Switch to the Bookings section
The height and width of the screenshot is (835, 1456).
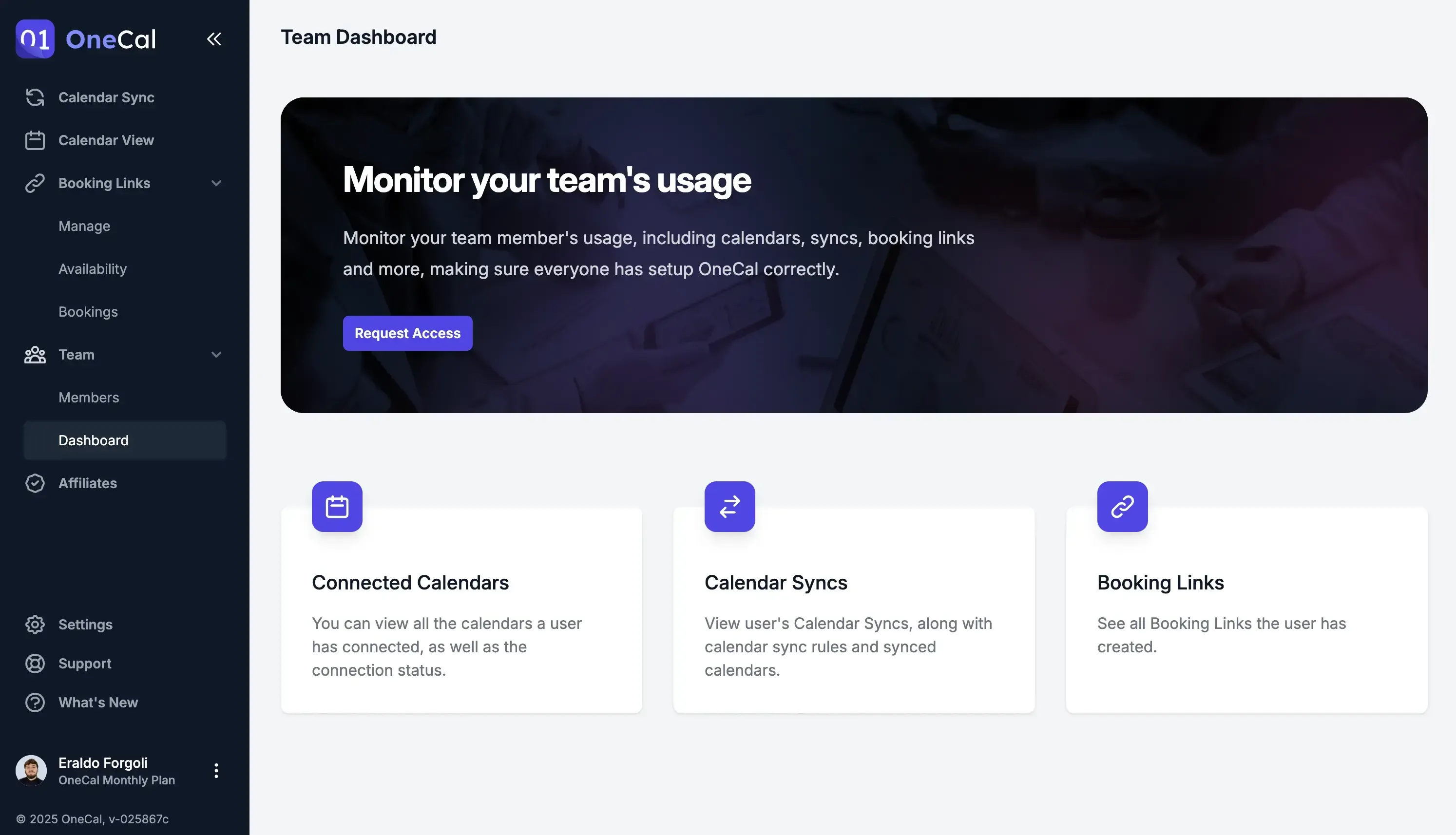pos(88,311)
